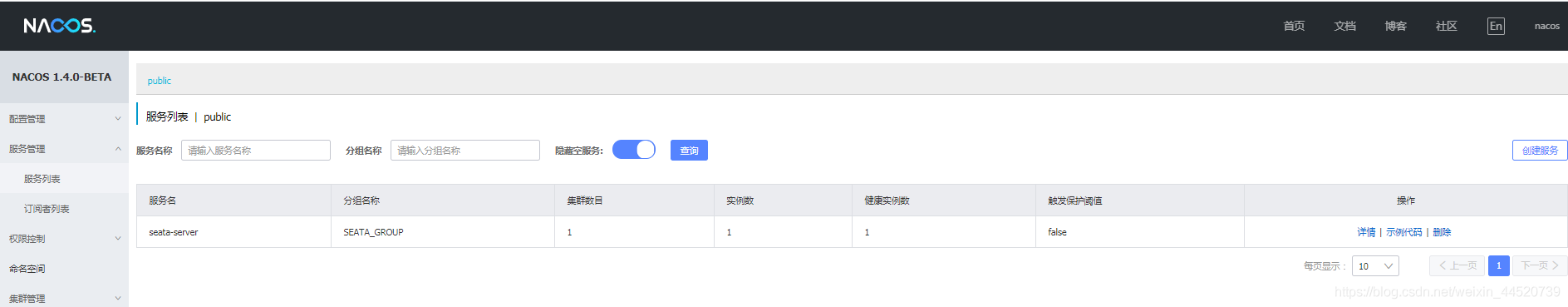Click the 查询 search button
Image resolution: width=1568 pixels, height=307 pixels.
coord(689,151)
